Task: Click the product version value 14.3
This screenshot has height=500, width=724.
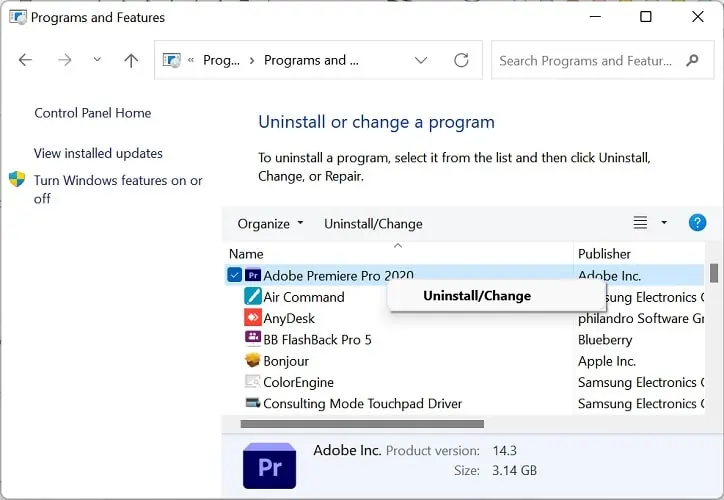Action: click(505, 451)
